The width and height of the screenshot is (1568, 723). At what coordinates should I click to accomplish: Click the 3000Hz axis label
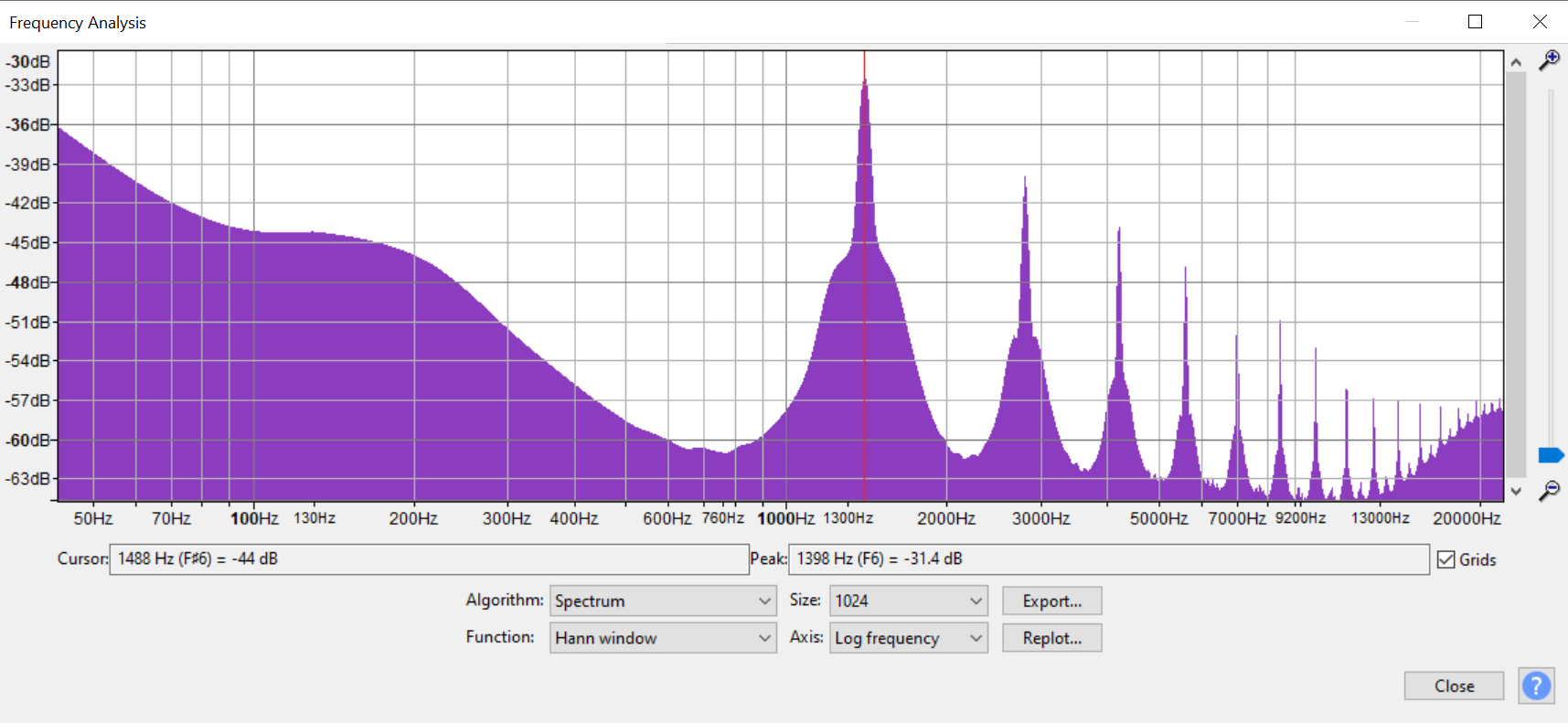tap(1040, 518)
